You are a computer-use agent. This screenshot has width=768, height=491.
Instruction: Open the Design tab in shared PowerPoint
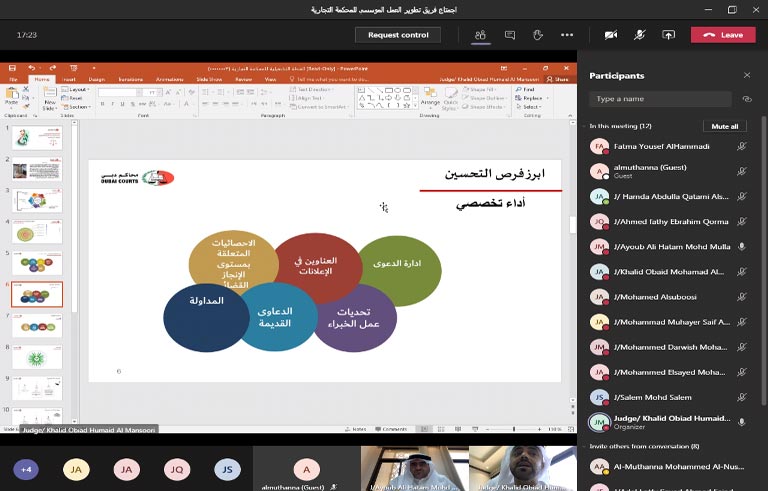click(x=96, y=79)
